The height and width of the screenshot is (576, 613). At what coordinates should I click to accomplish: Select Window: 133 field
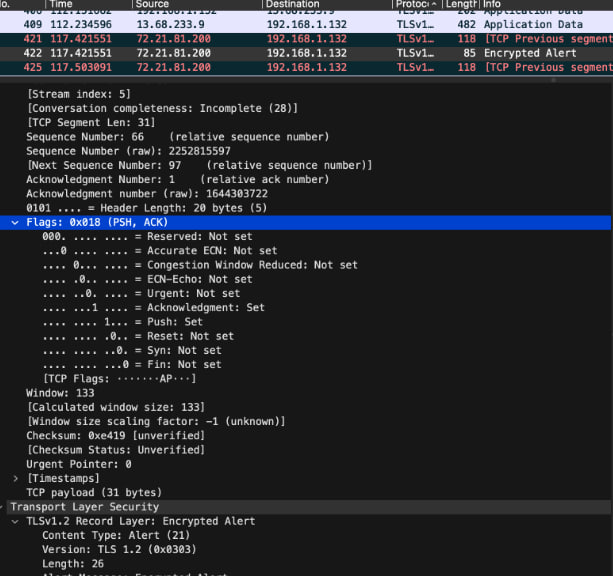click(60, 393)
